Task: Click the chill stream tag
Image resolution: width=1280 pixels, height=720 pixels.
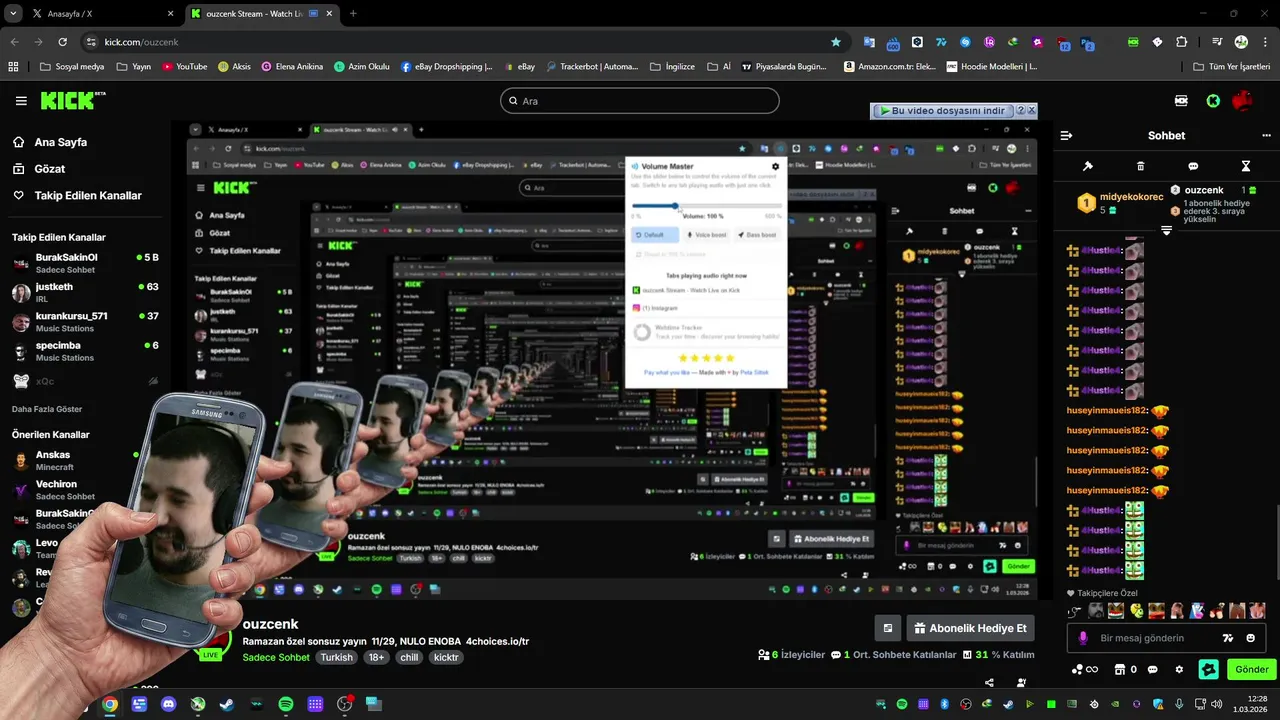Action: [409, 657]
